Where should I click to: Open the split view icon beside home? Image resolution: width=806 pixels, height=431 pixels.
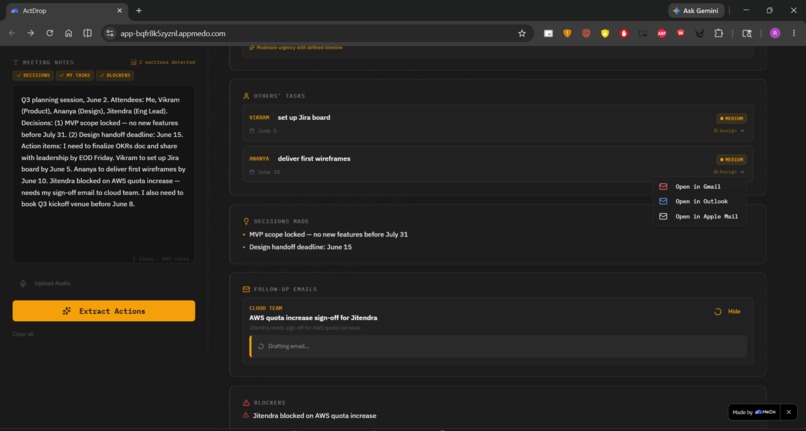tap(87, 33)
